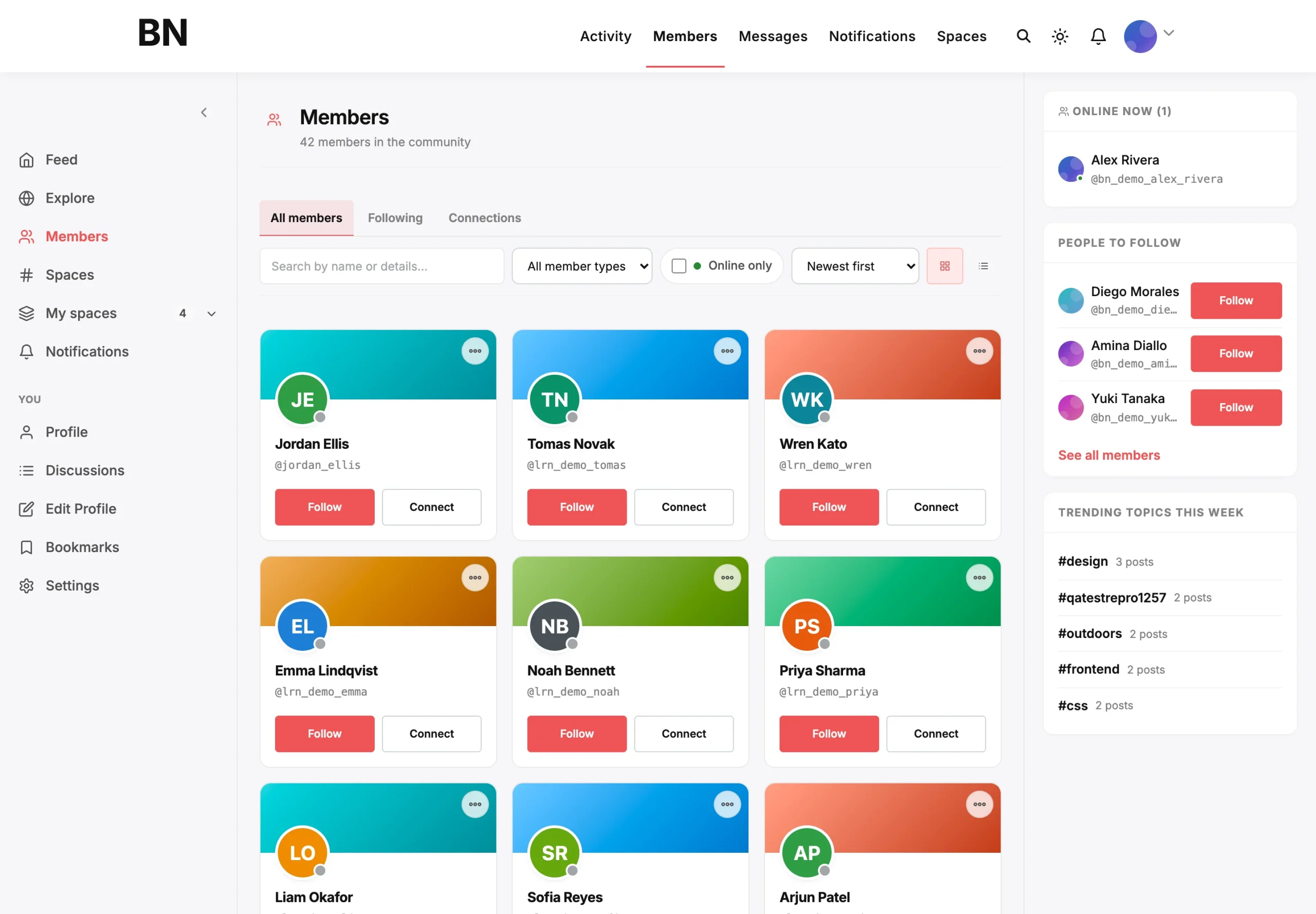This screenshot has width=1316, height=914.
Task: Switch to list view layout
Action: click(983, 266)
